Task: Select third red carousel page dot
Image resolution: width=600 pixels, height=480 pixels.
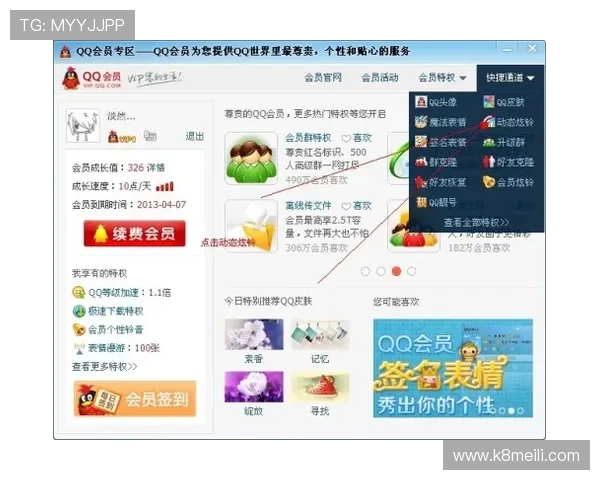Action: coord(396,271)
